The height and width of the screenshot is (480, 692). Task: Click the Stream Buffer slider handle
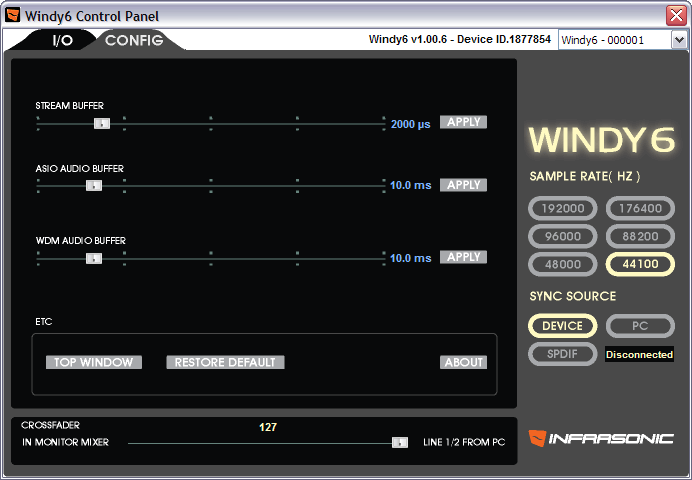click(102, 124)
